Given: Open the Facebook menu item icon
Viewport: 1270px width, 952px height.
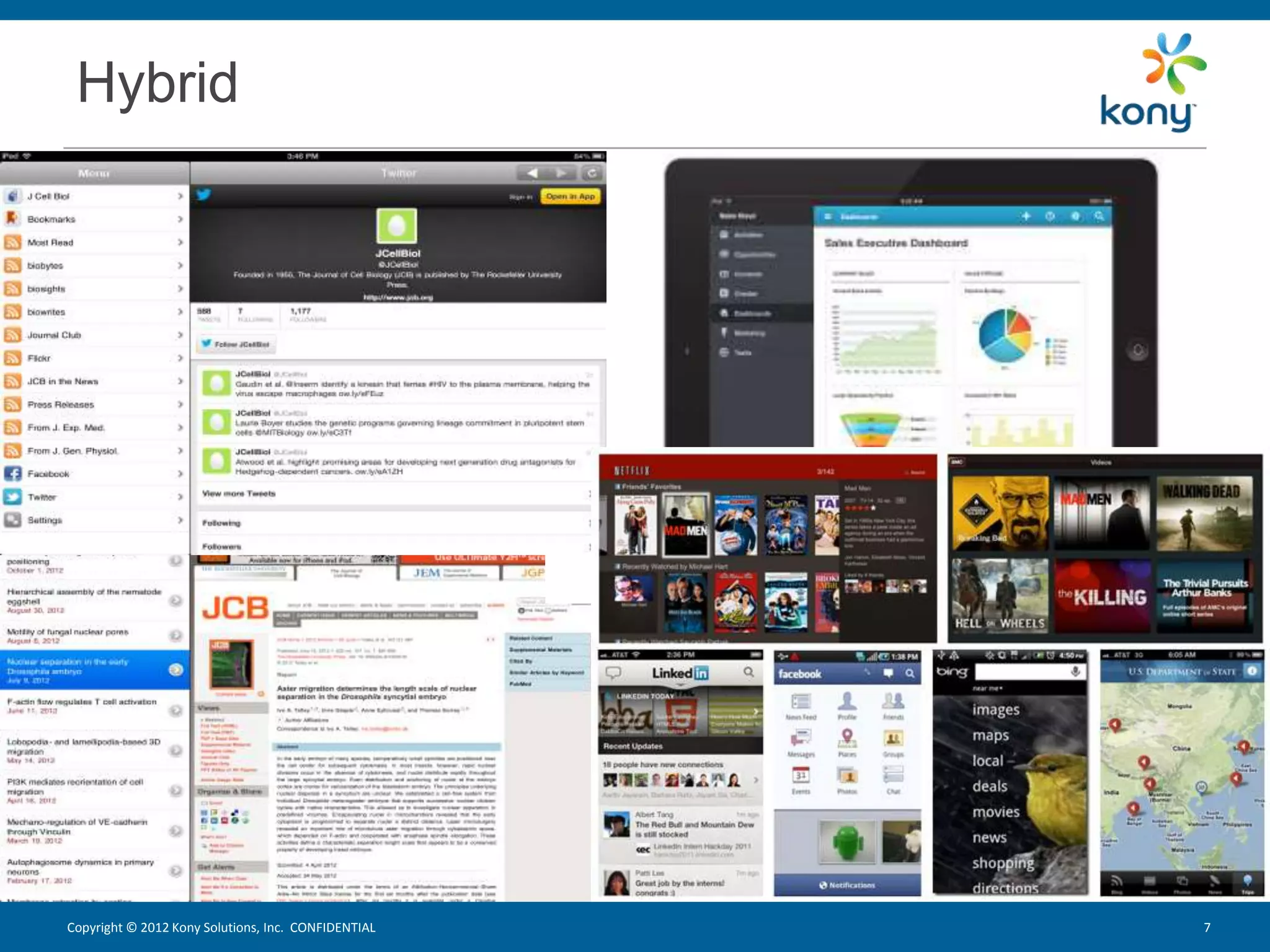Looking at the screenshot, I should pos(12,474).
